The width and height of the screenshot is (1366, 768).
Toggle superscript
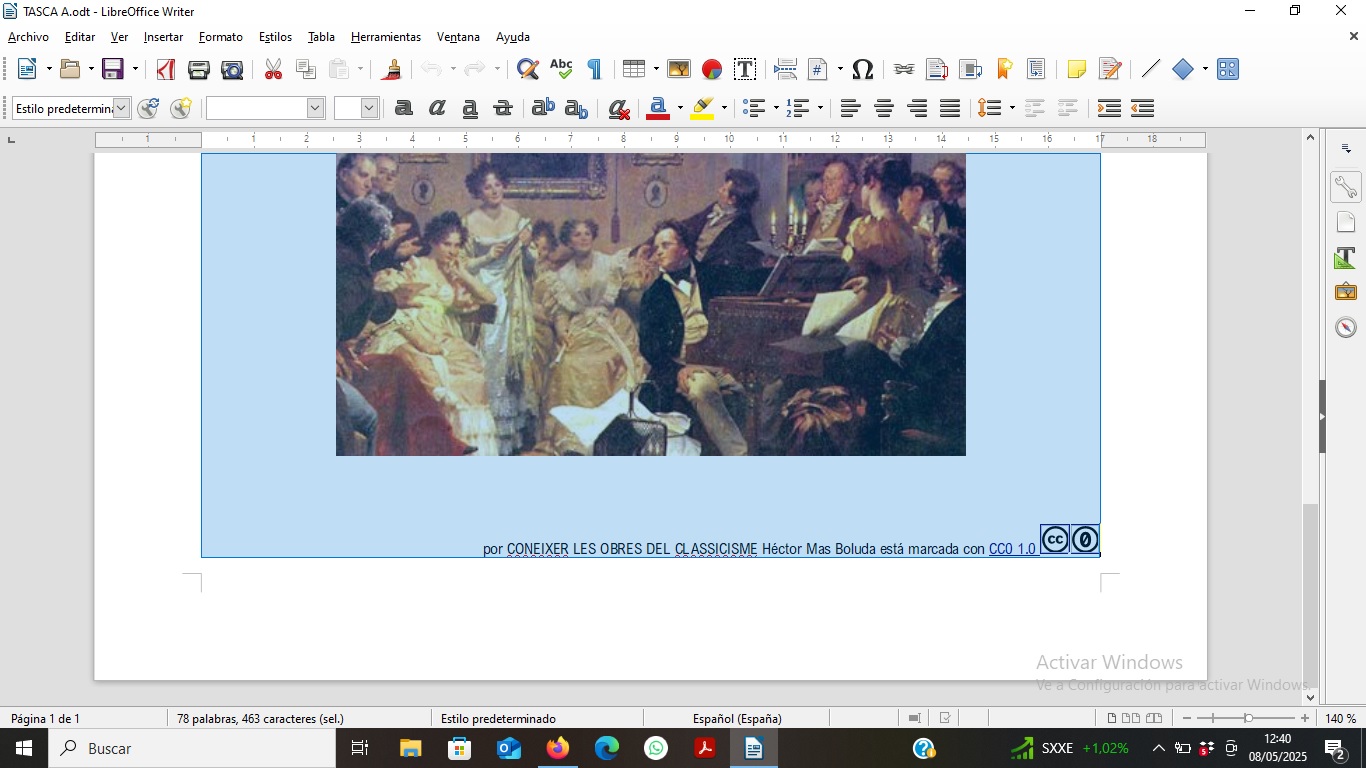543,108
